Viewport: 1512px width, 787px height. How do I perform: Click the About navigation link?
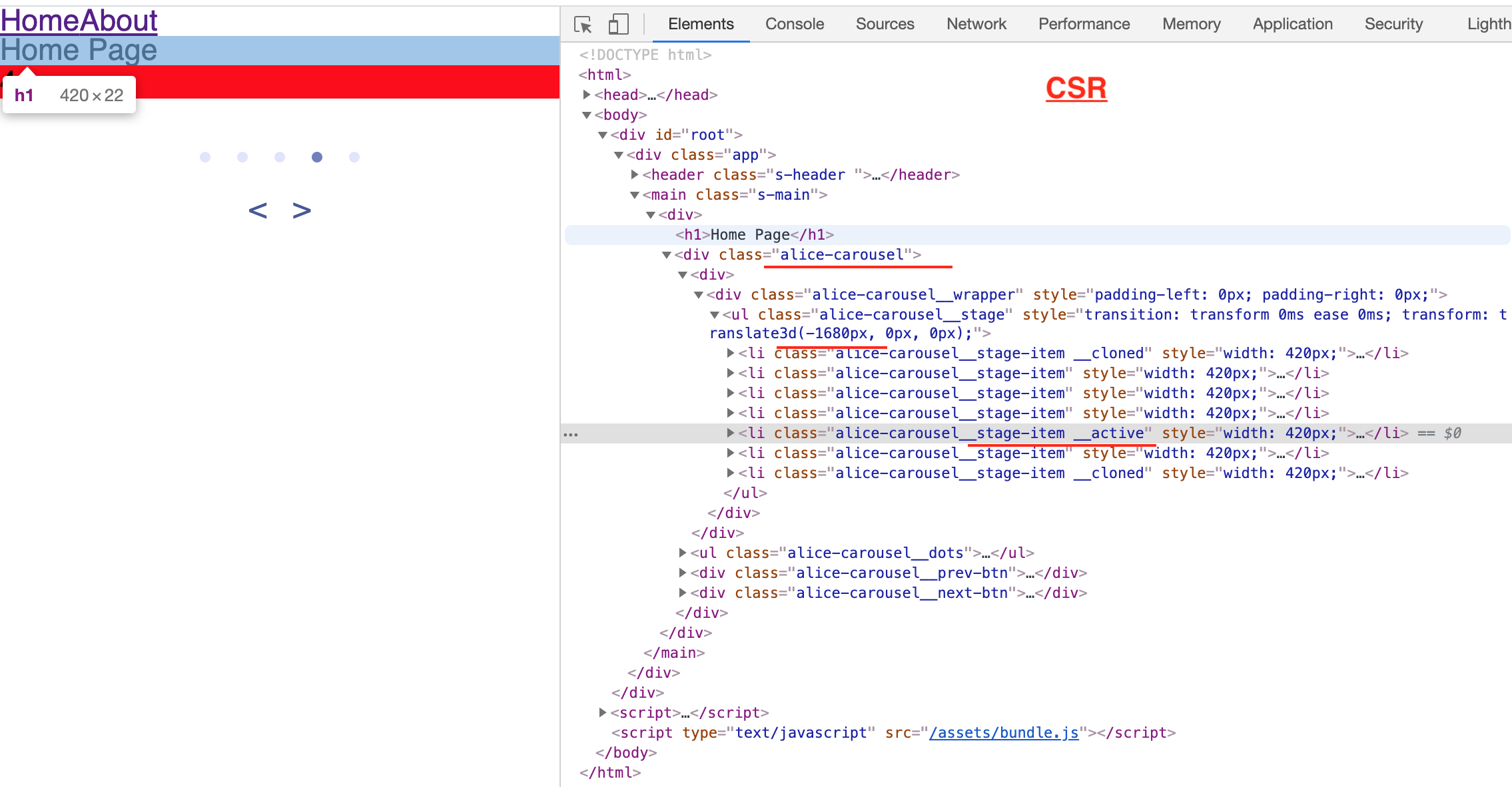point(119,20)
